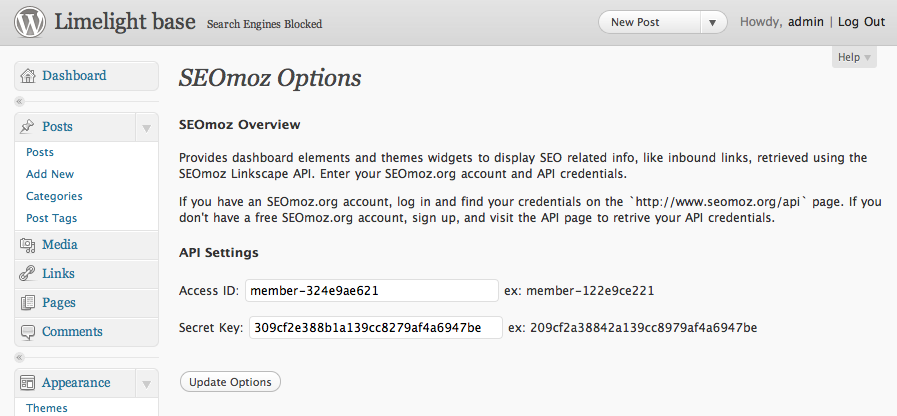Viewport: 897px width, 416px height.
Task: Click the Comments speech bubble icon
Action: click(27, 332)
